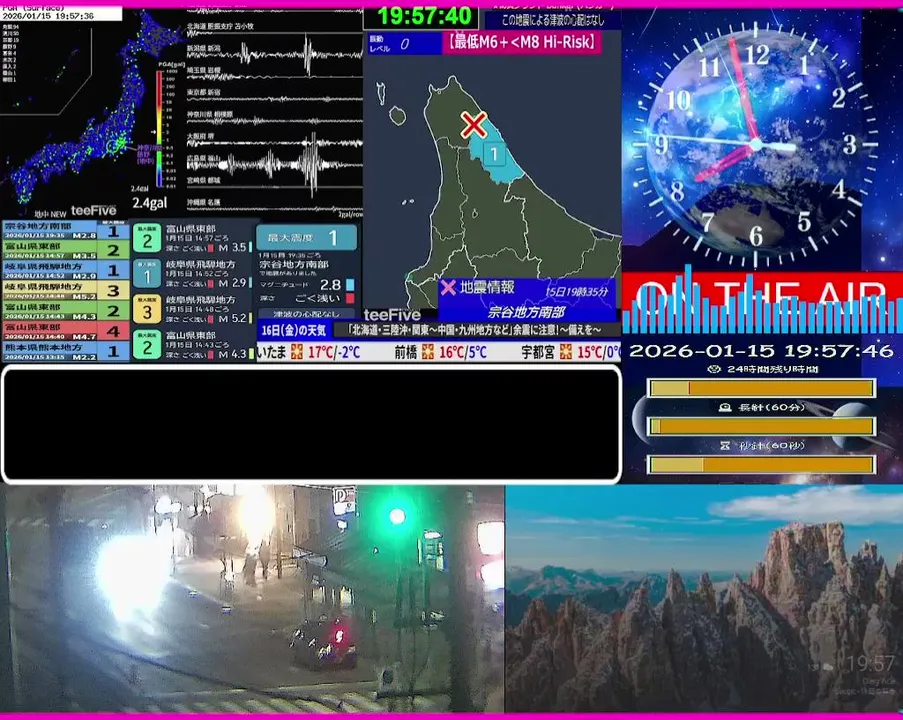Select 熊本県熊本地方 M2.2 row in history list
This screenshot has height=720, width=903.
tap(65, 350)
